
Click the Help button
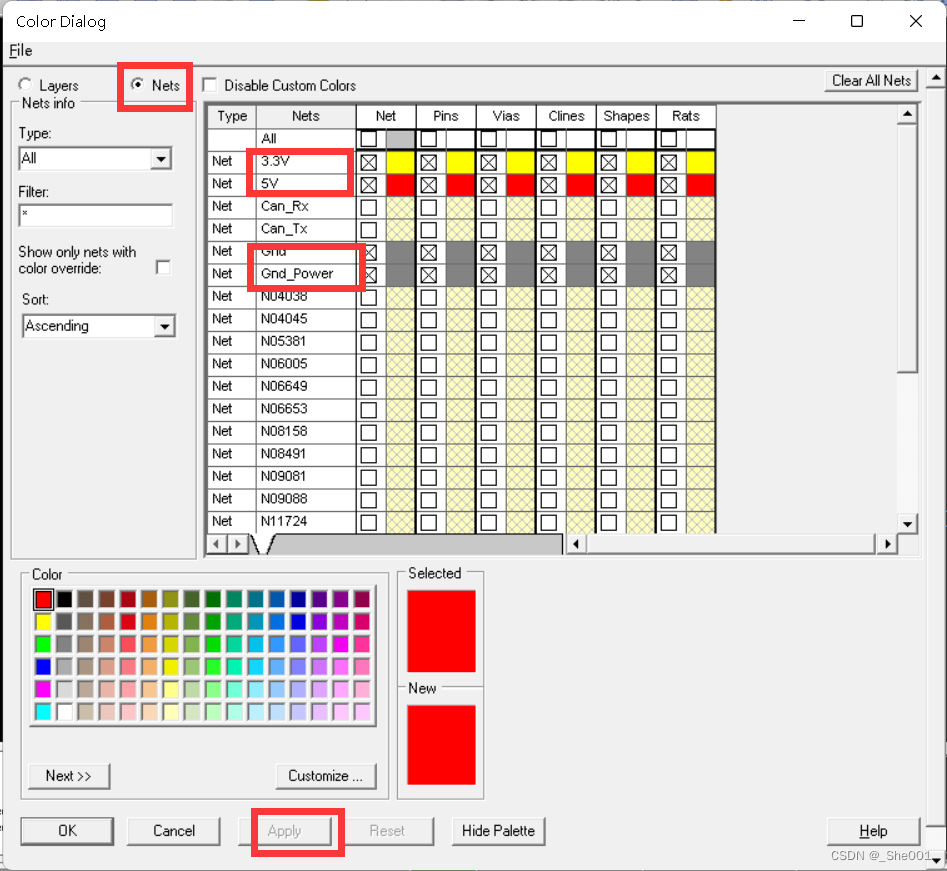(x=872, y=831)
